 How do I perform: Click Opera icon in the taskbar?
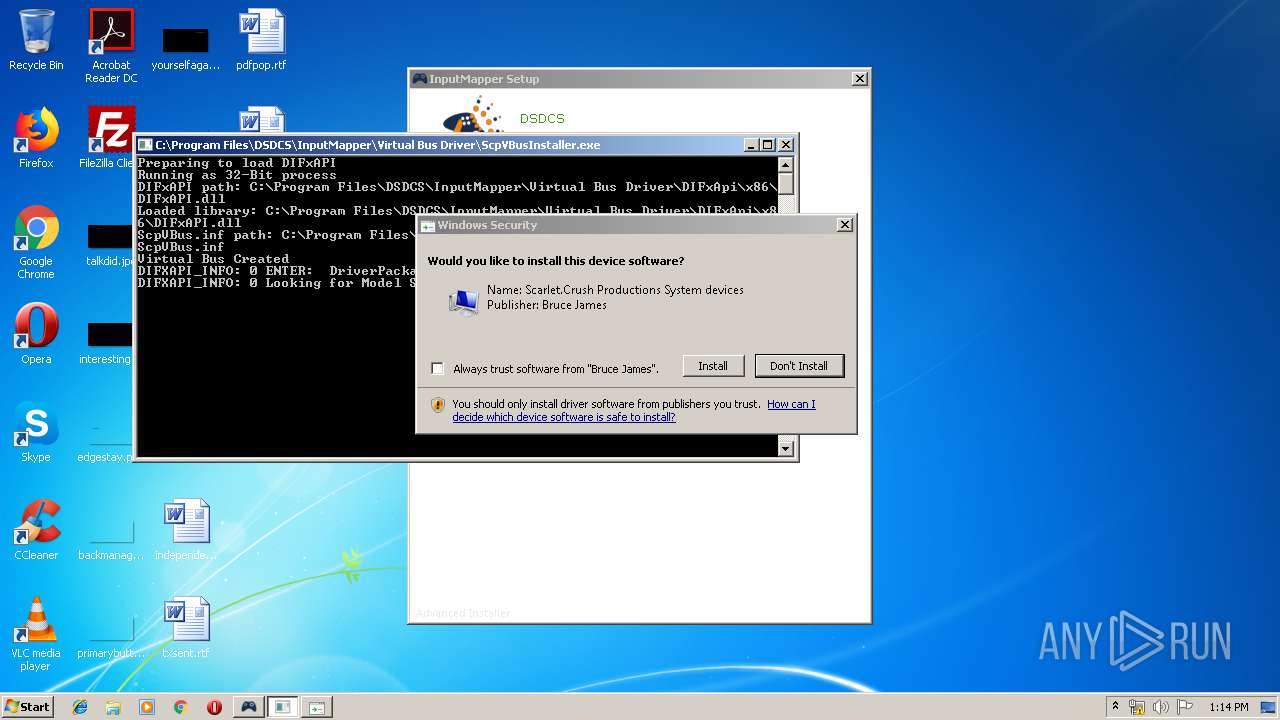[214, 707]
